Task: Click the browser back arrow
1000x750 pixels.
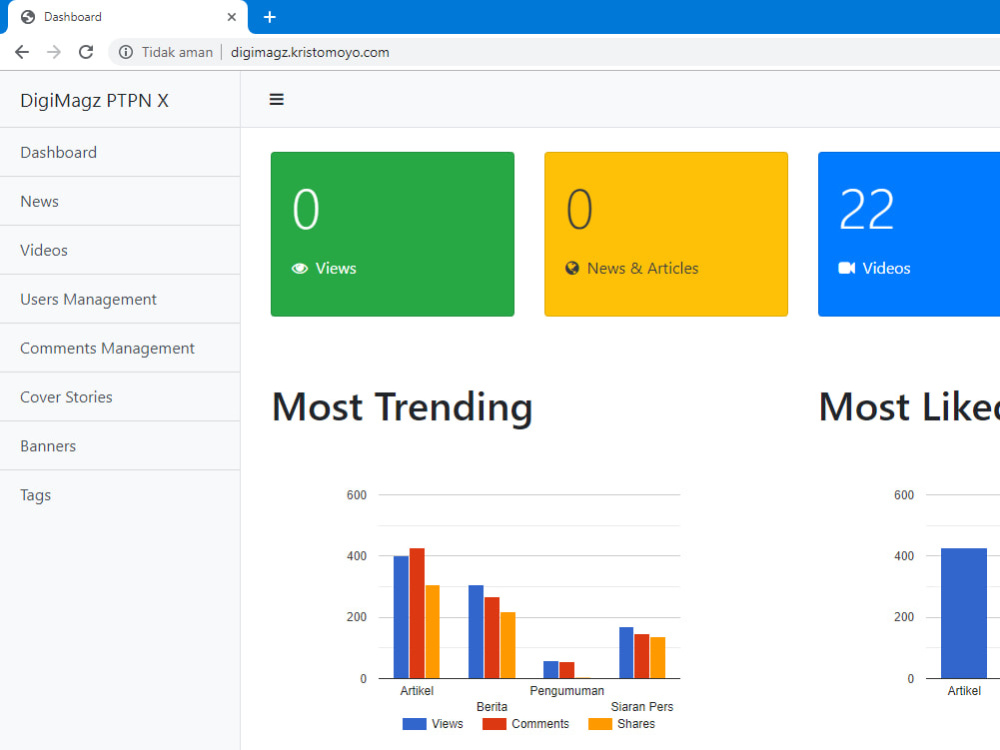Action: (22, 52)
